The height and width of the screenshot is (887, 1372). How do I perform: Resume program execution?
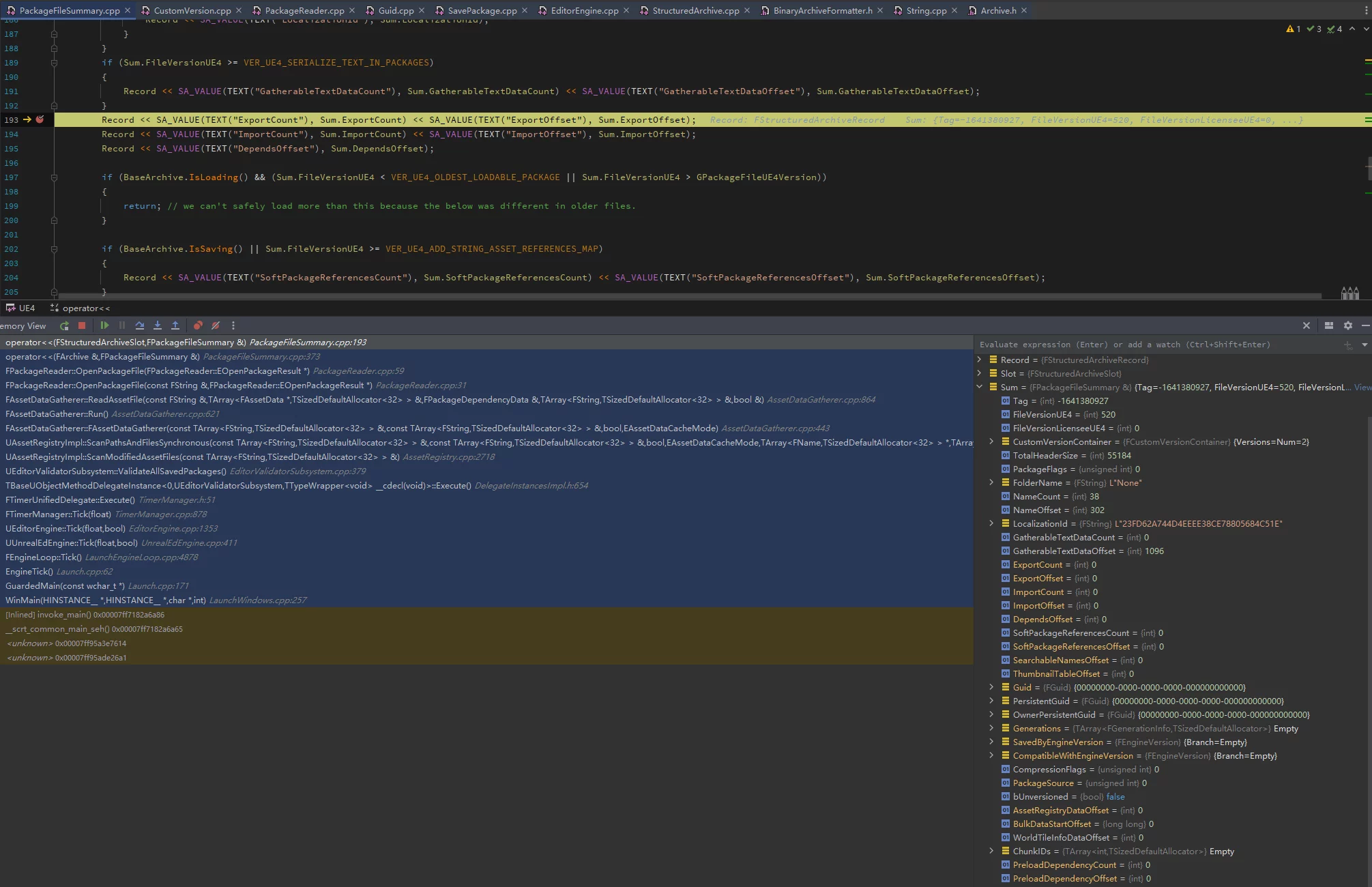pos(104,326)
